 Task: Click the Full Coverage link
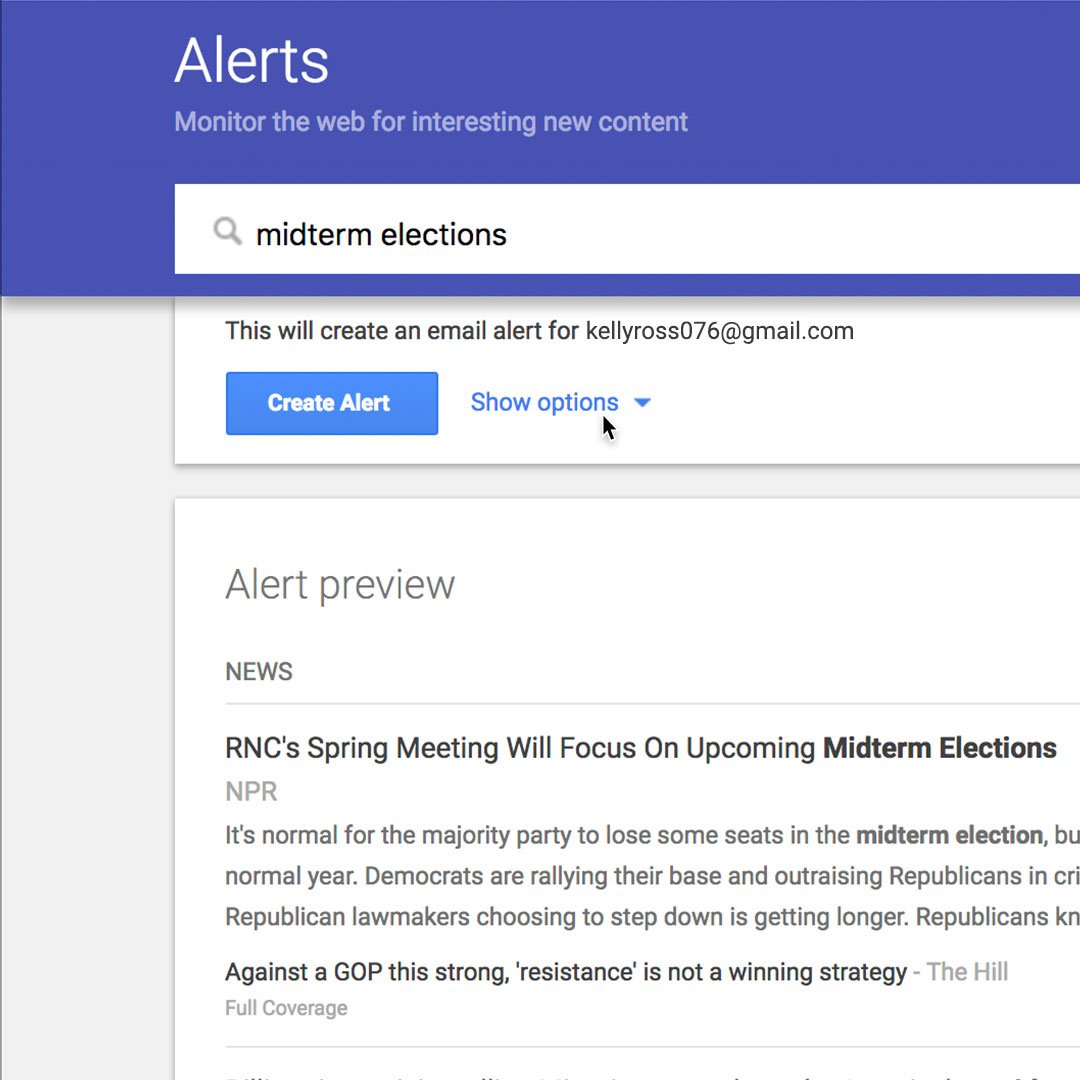pyautogui.click(x=286, y=1008)
